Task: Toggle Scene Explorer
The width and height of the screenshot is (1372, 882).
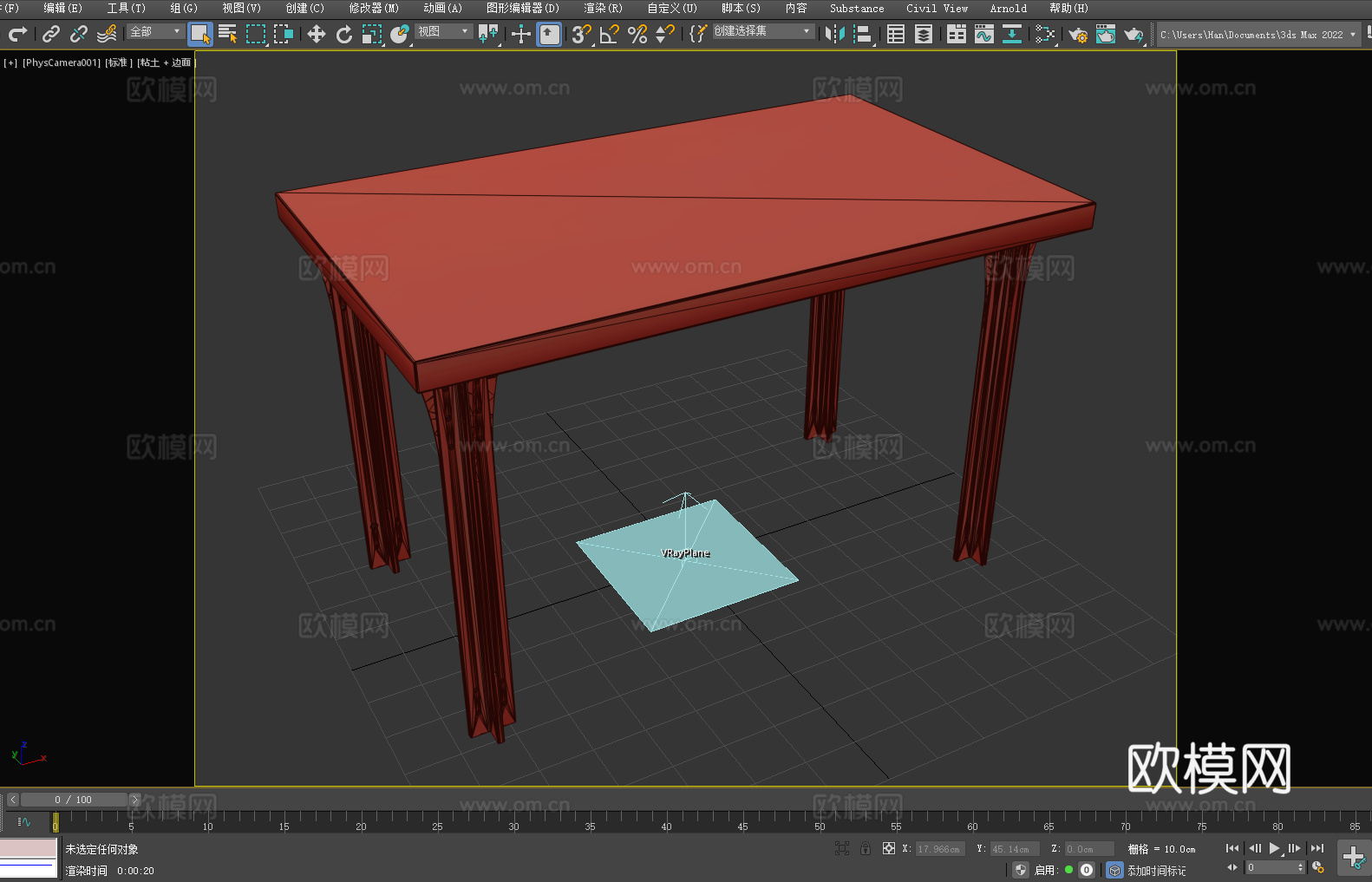Action: (x=896, y=34)
